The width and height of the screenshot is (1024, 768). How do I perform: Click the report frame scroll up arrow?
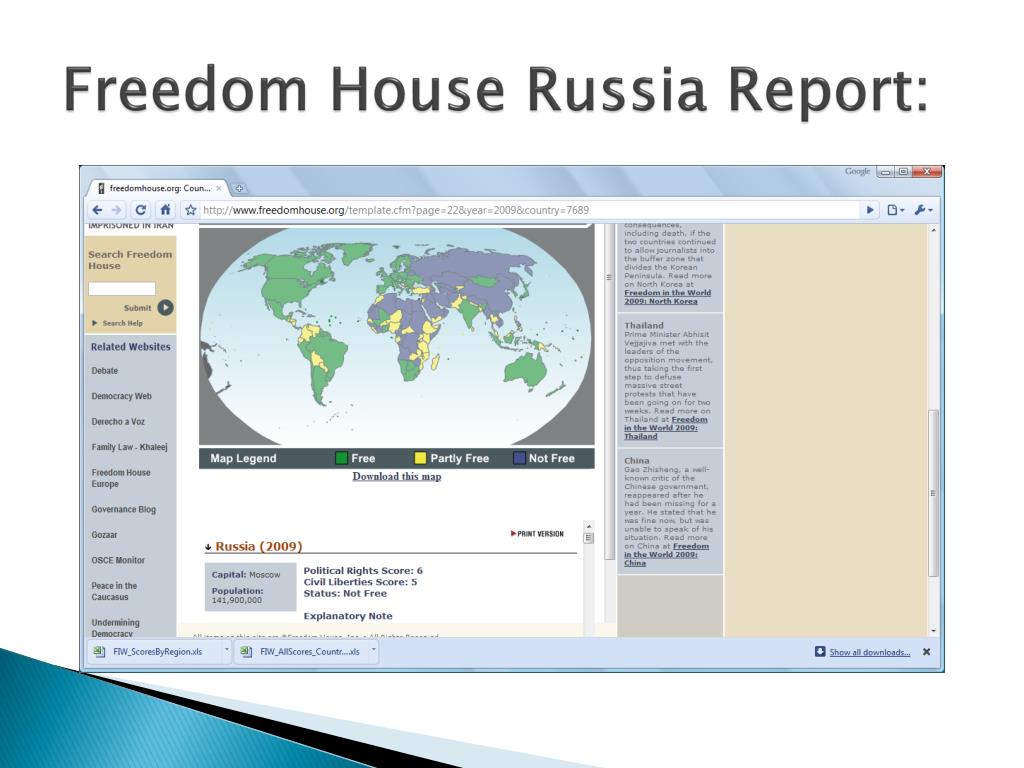click(588, 526)
